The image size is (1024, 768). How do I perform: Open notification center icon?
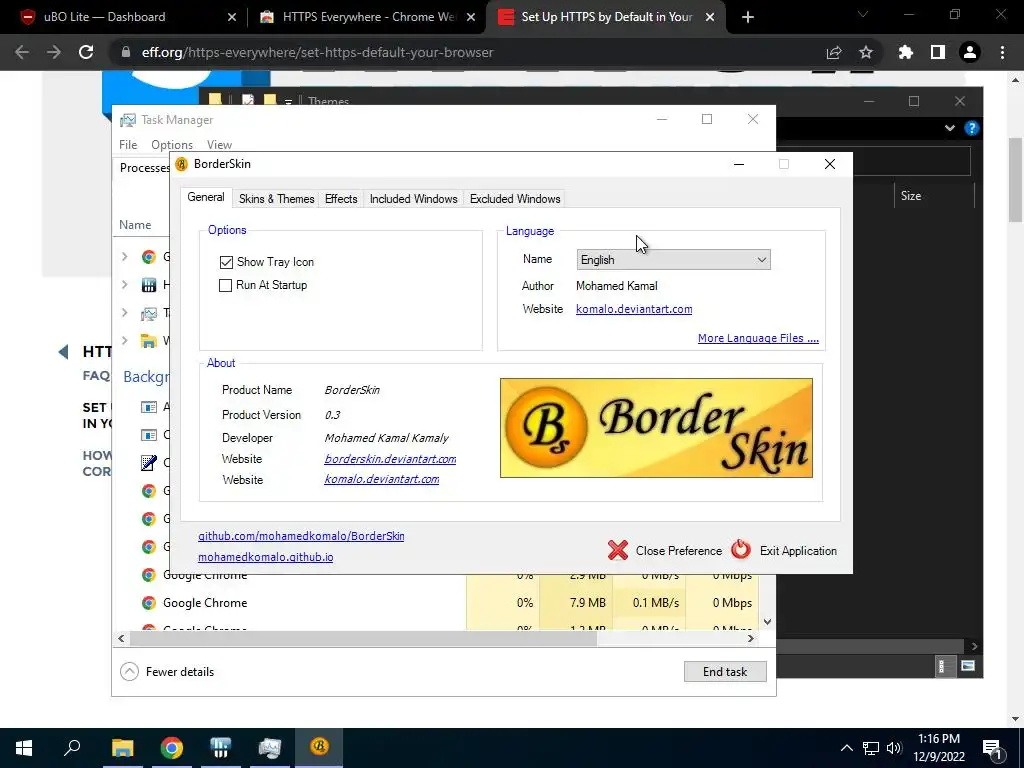[992, 748]
